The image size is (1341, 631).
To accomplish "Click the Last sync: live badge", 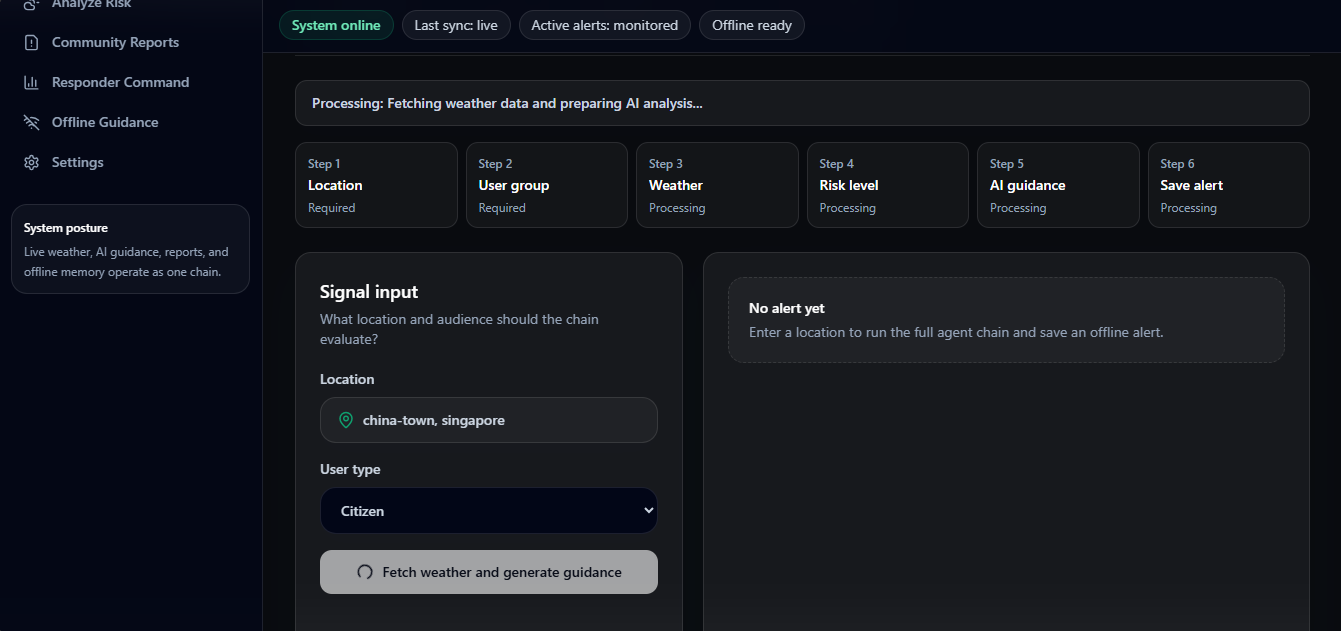I will (x=456, y=25).
